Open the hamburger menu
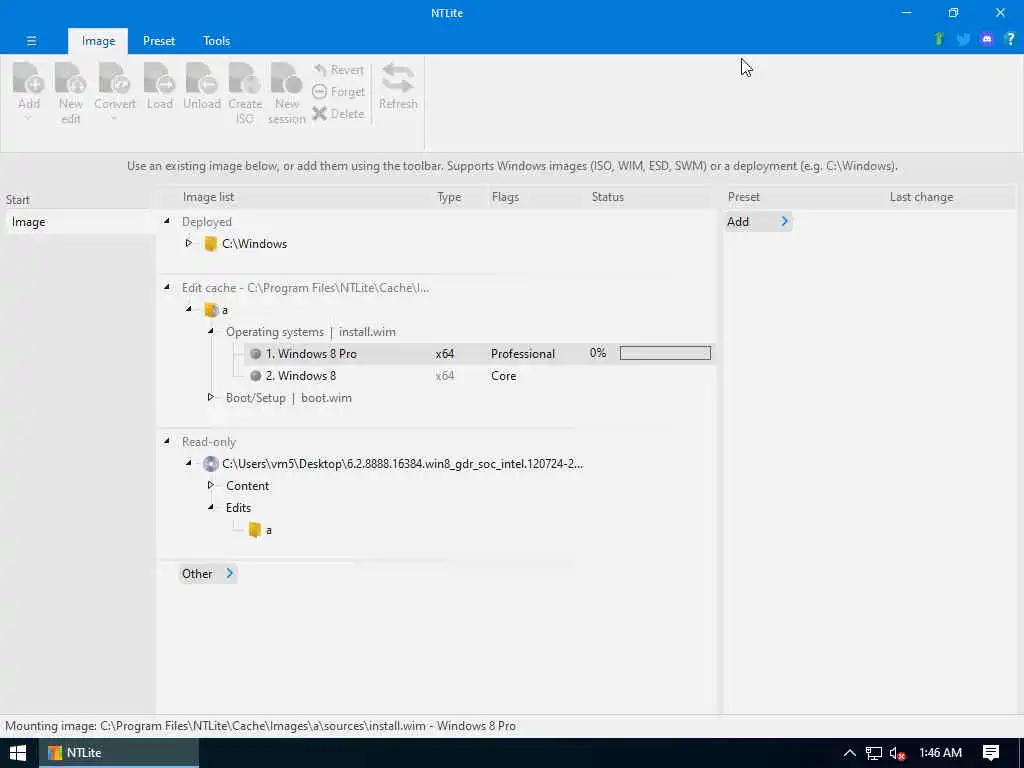 31,40
